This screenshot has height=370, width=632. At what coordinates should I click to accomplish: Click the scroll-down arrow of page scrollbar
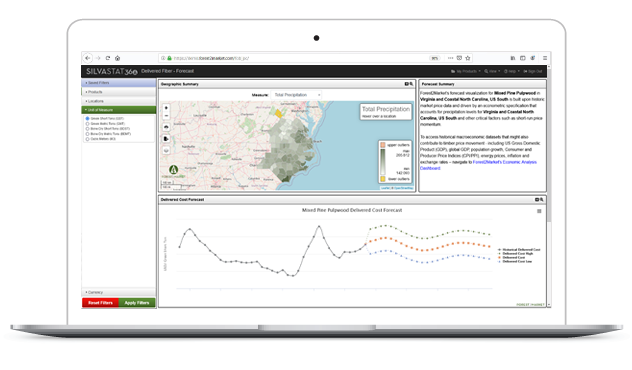[x=549, y=305]
